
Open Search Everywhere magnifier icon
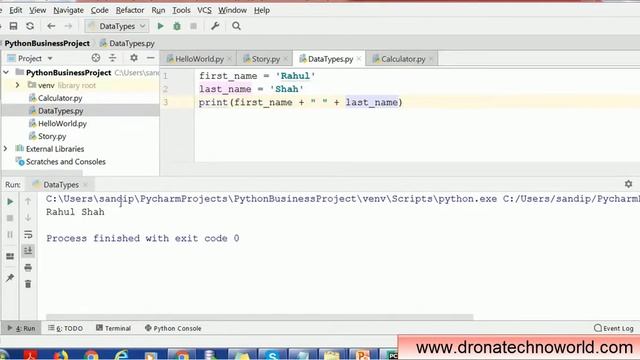click(236, 26)
